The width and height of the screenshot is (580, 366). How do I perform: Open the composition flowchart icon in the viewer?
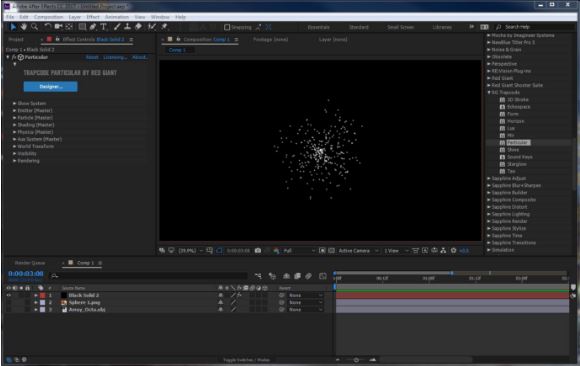[x=444, y=251]
